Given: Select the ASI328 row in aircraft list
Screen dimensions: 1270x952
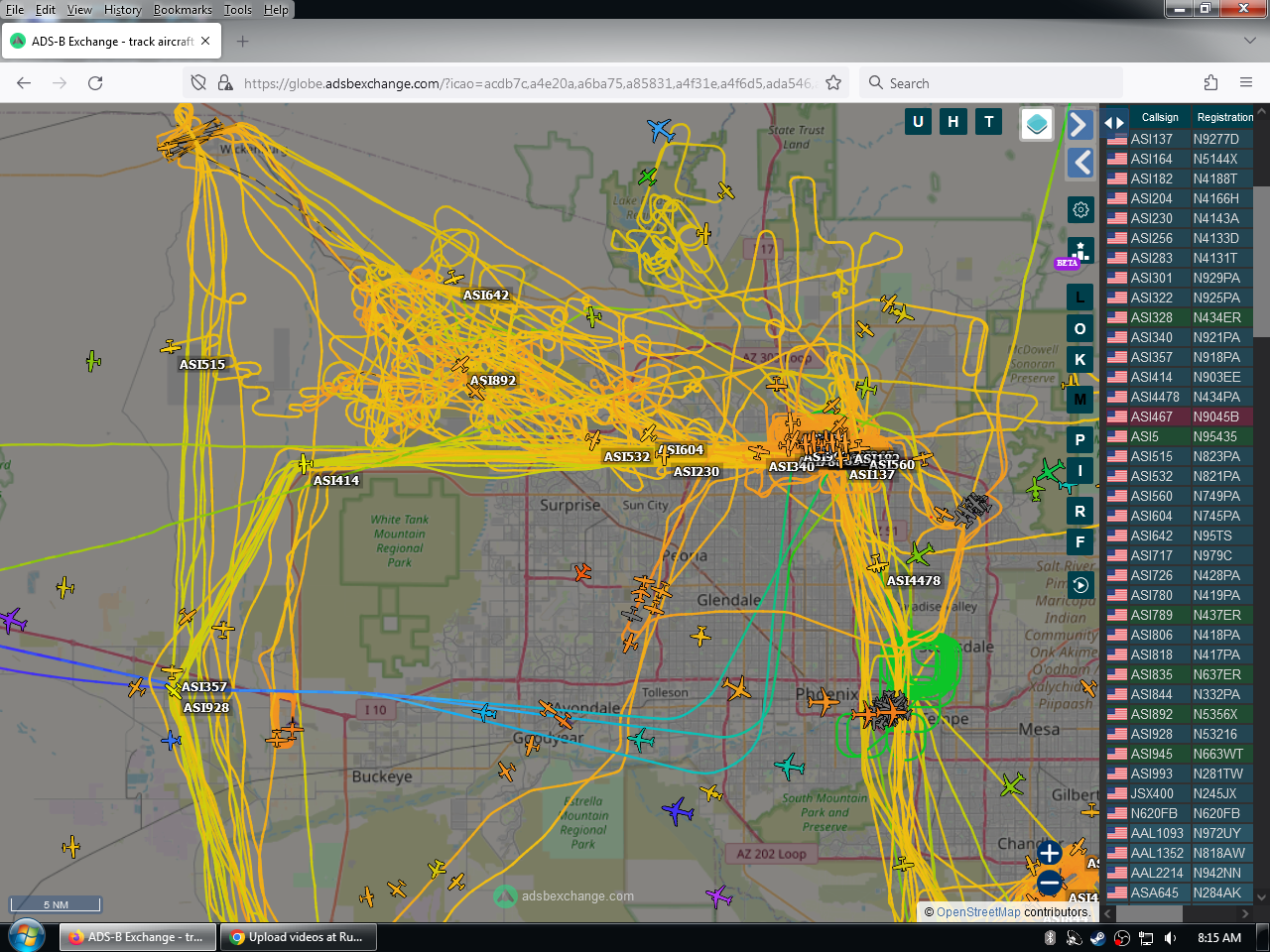Looking at the screenshot, I should click(1179, 317).
